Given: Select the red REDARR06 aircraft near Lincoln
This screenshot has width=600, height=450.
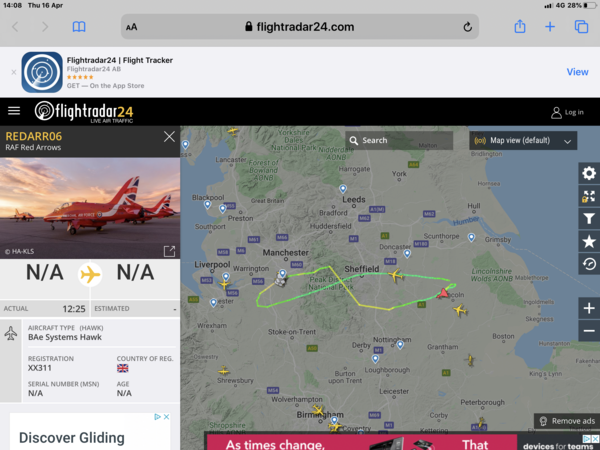Looking at the screenshot, I should tap(443, 293).
